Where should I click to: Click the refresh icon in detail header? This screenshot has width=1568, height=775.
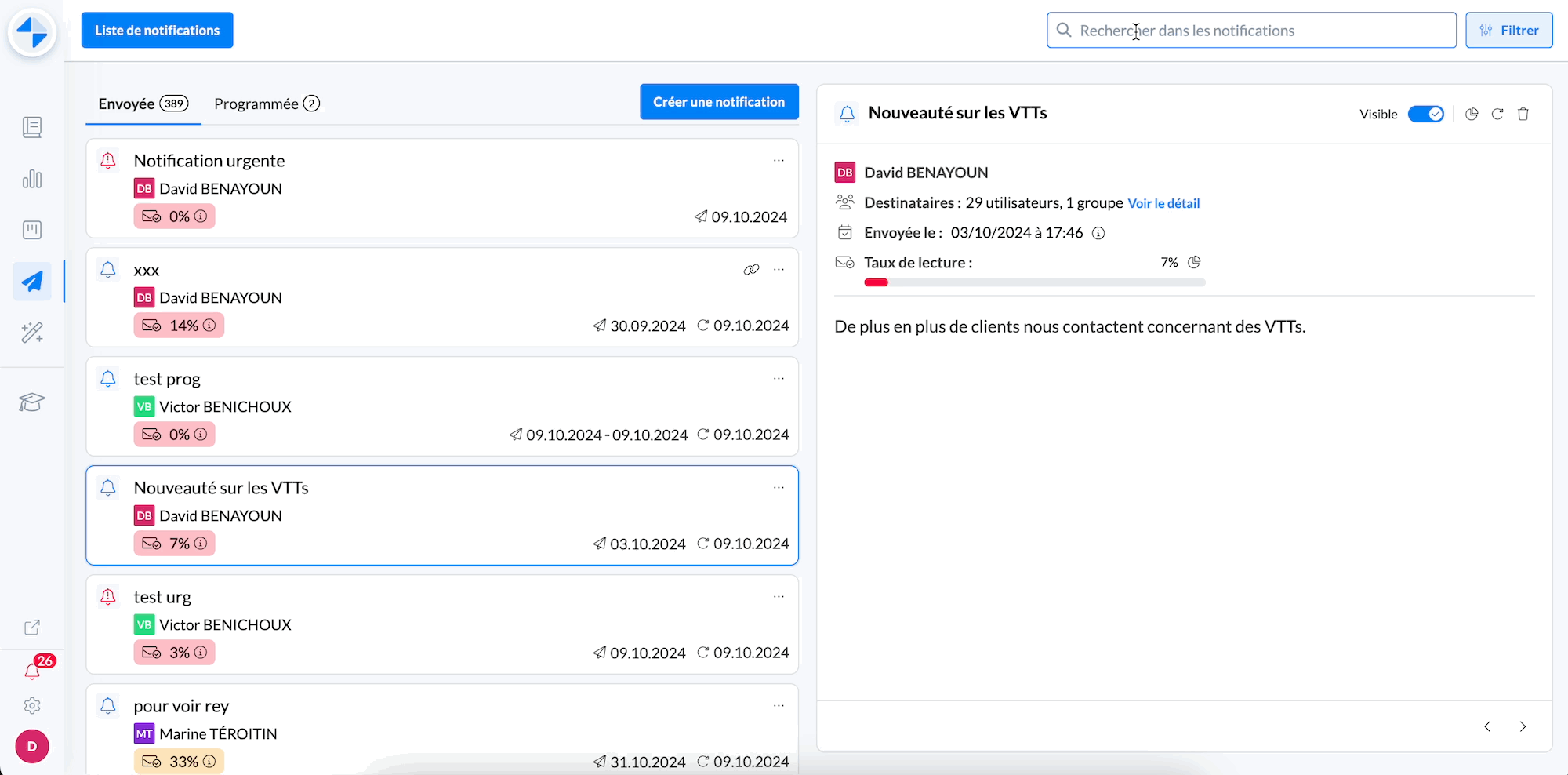(x=1497, y=115)
